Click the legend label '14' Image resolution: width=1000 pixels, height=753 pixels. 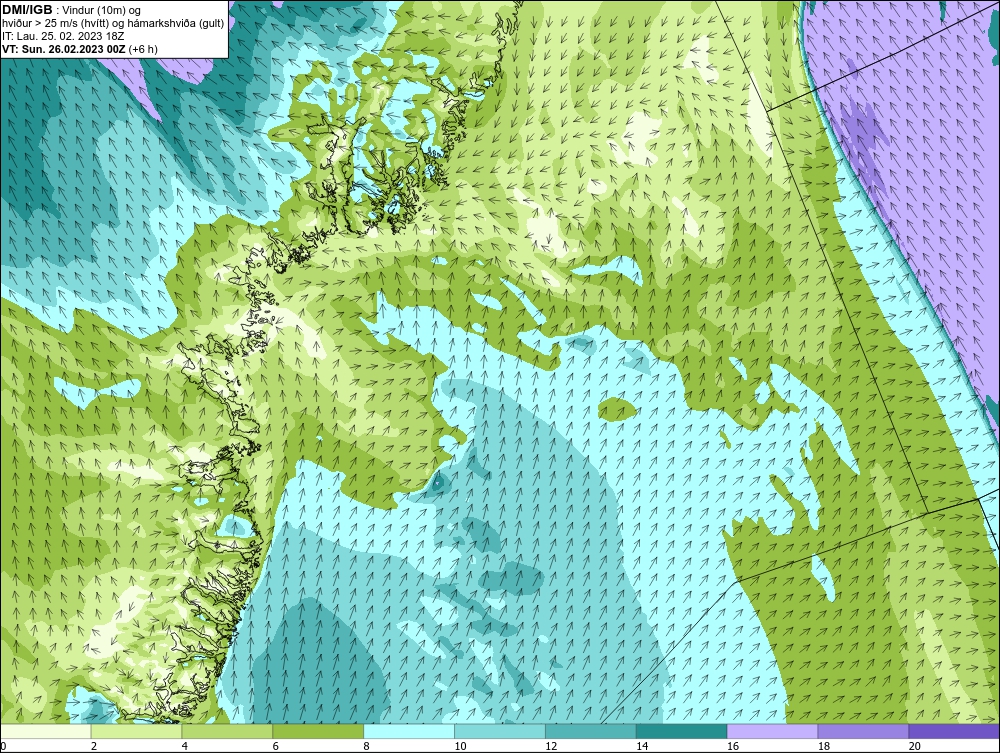pos(642,747)
